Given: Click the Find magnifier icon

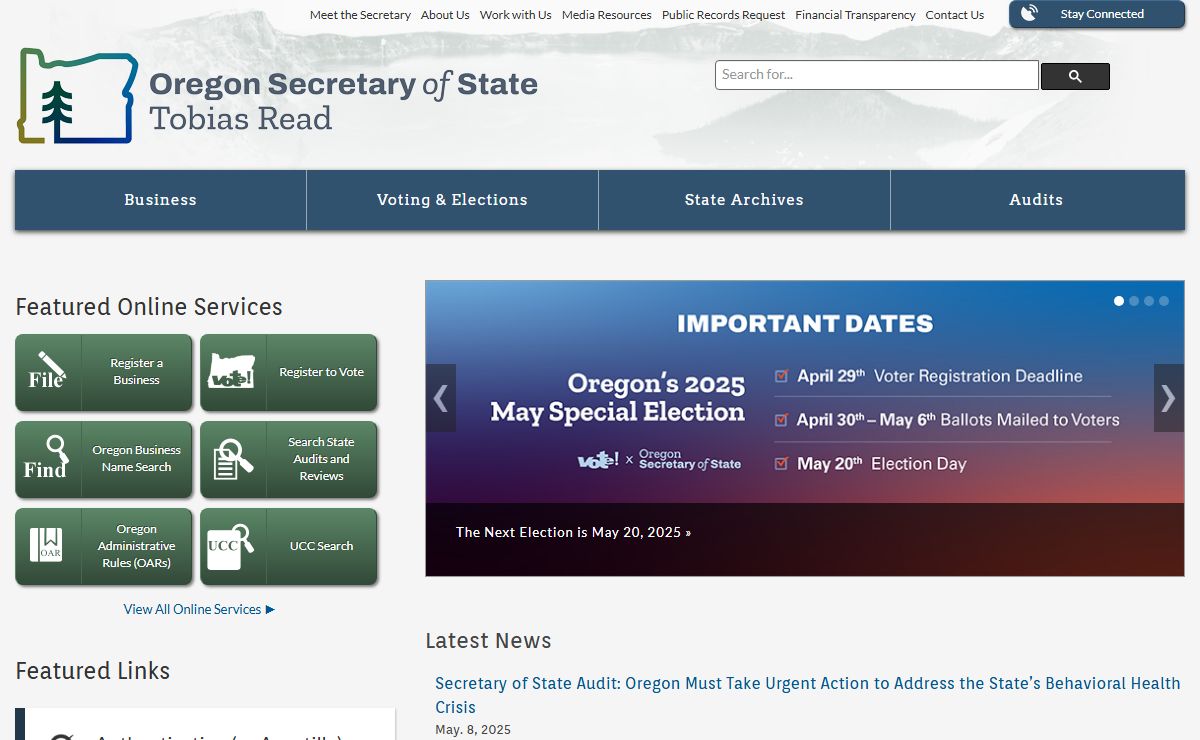Looking at the screenshot, I should [x=47, y=459].
